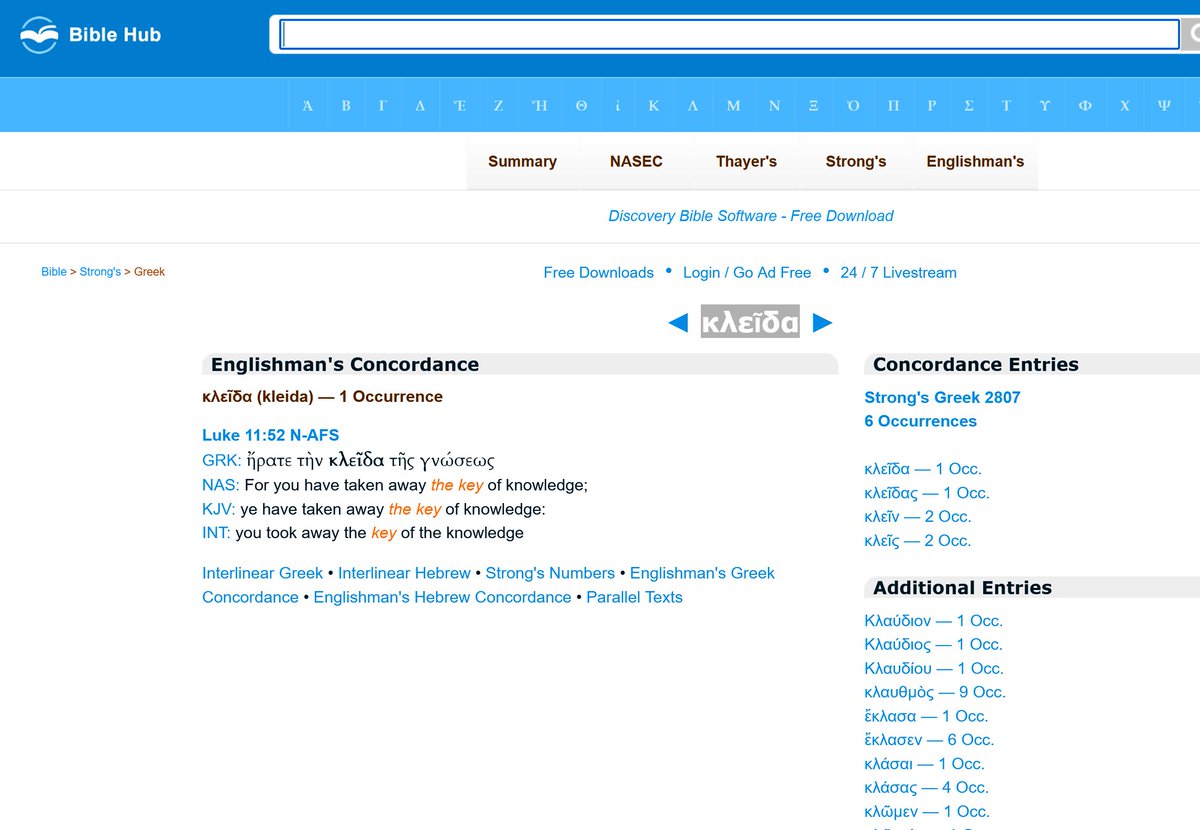This screenshot has width=1200, height=830.
Task: Switch to Thayer's tab
Action: click(746, 161)
